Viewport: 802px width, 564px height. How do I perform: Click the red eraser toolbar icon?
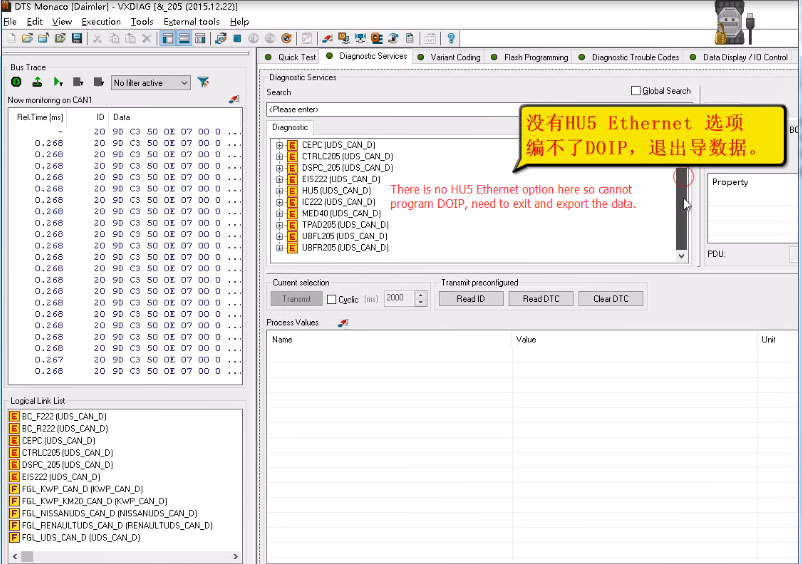[327, 38]
